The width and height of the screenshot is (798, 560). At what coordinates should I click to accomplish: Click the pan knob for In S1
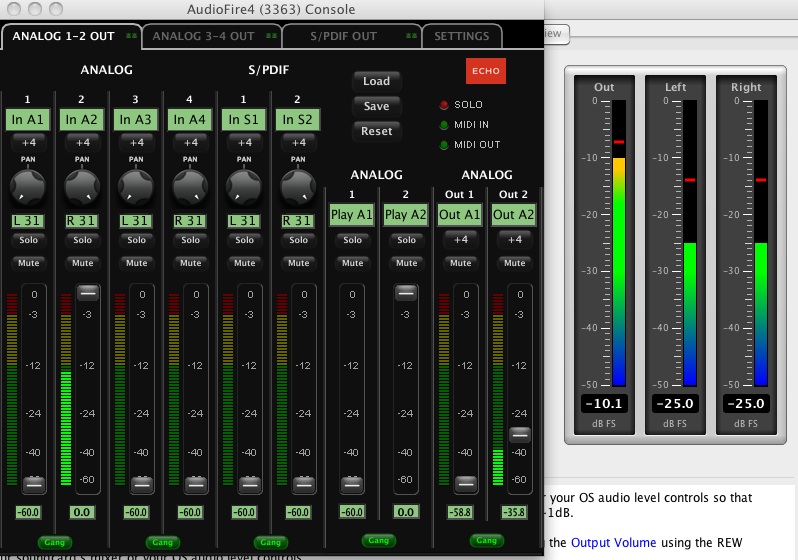pos(244,187)
